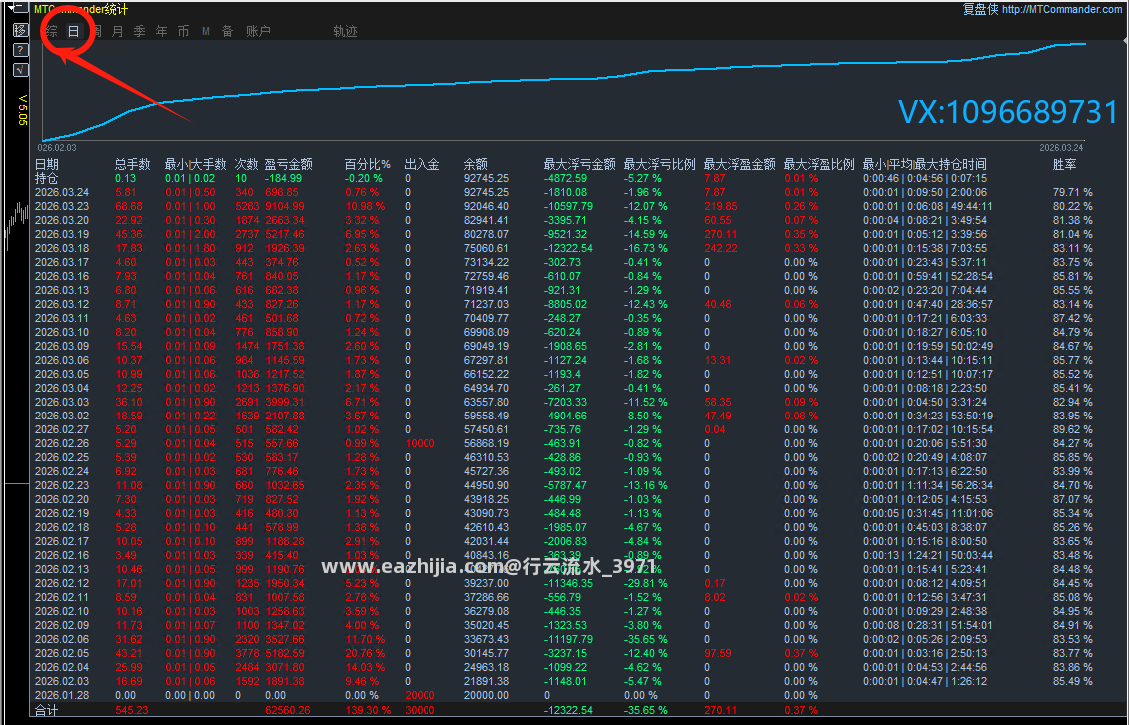The height and width of the screenshot is (725, 1129).
Task: Click the 20000 deposit value on 2026.01.28
Action: pos(420,695)
